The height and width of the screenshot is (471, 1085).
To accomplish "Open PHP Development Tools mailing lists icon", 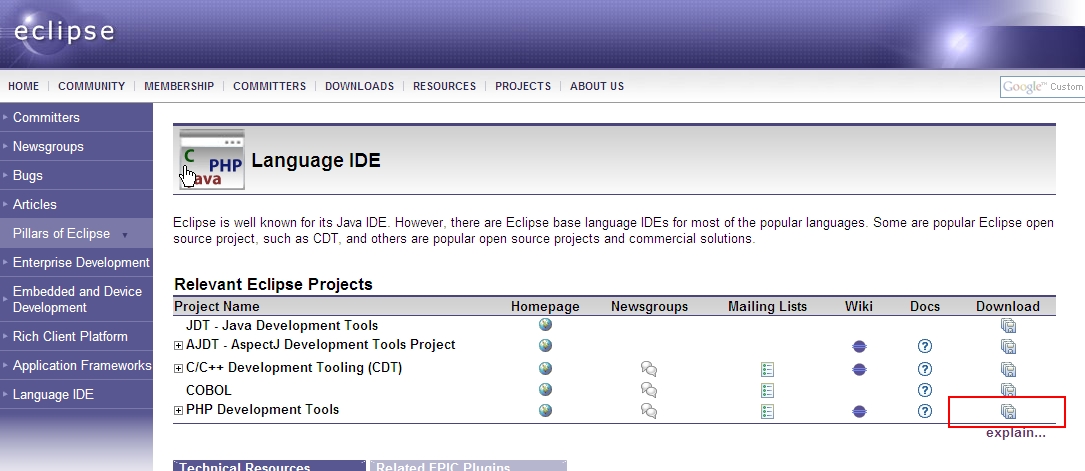I will (767, 412).
